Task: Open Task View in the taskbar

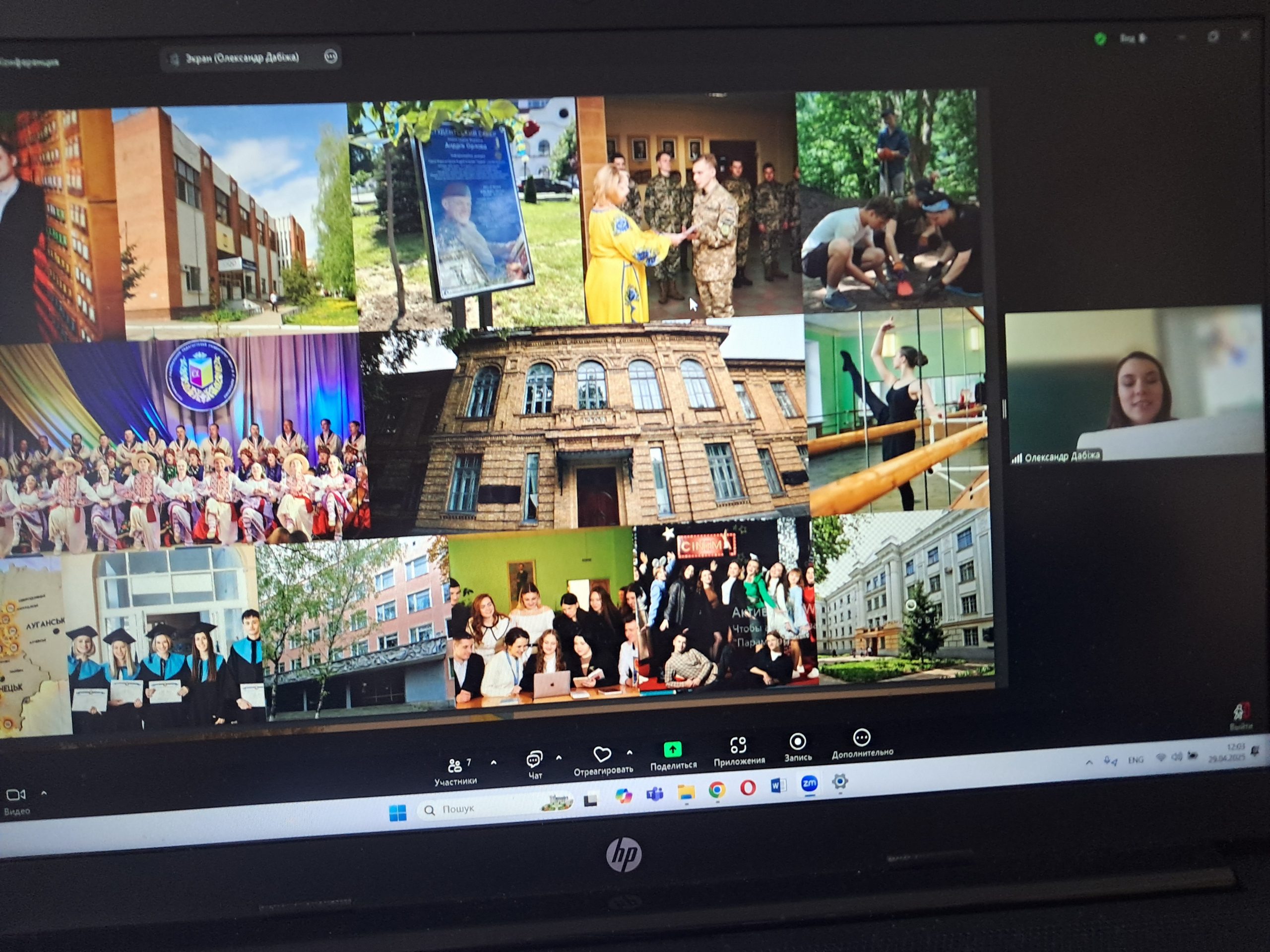Action: (x=590, y=800)
